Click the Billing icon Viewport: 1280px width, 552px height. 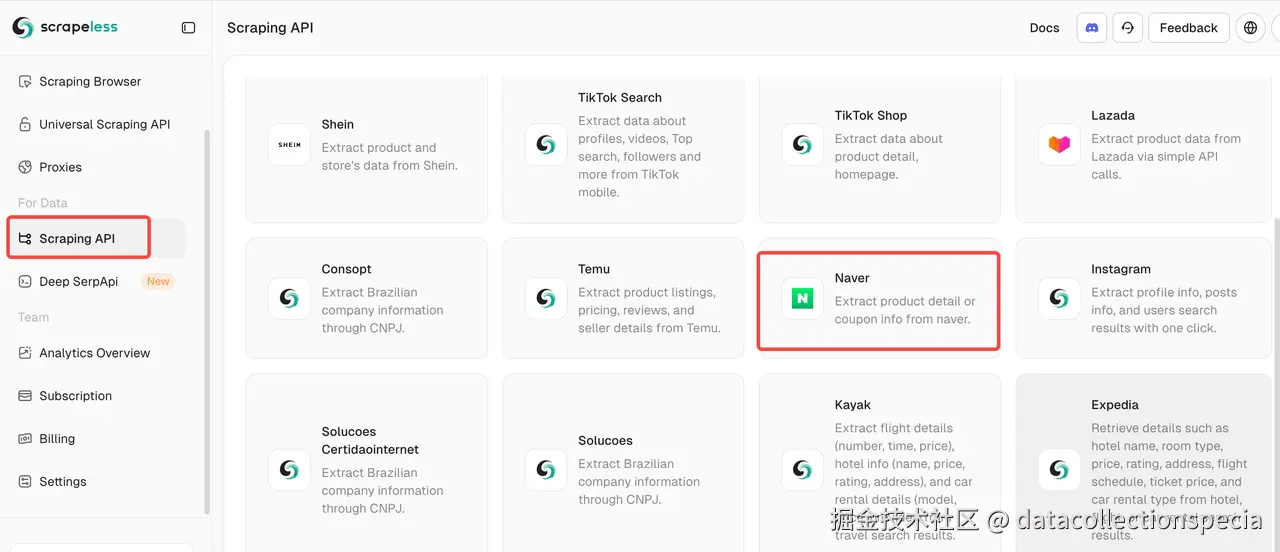coord(25,438)
